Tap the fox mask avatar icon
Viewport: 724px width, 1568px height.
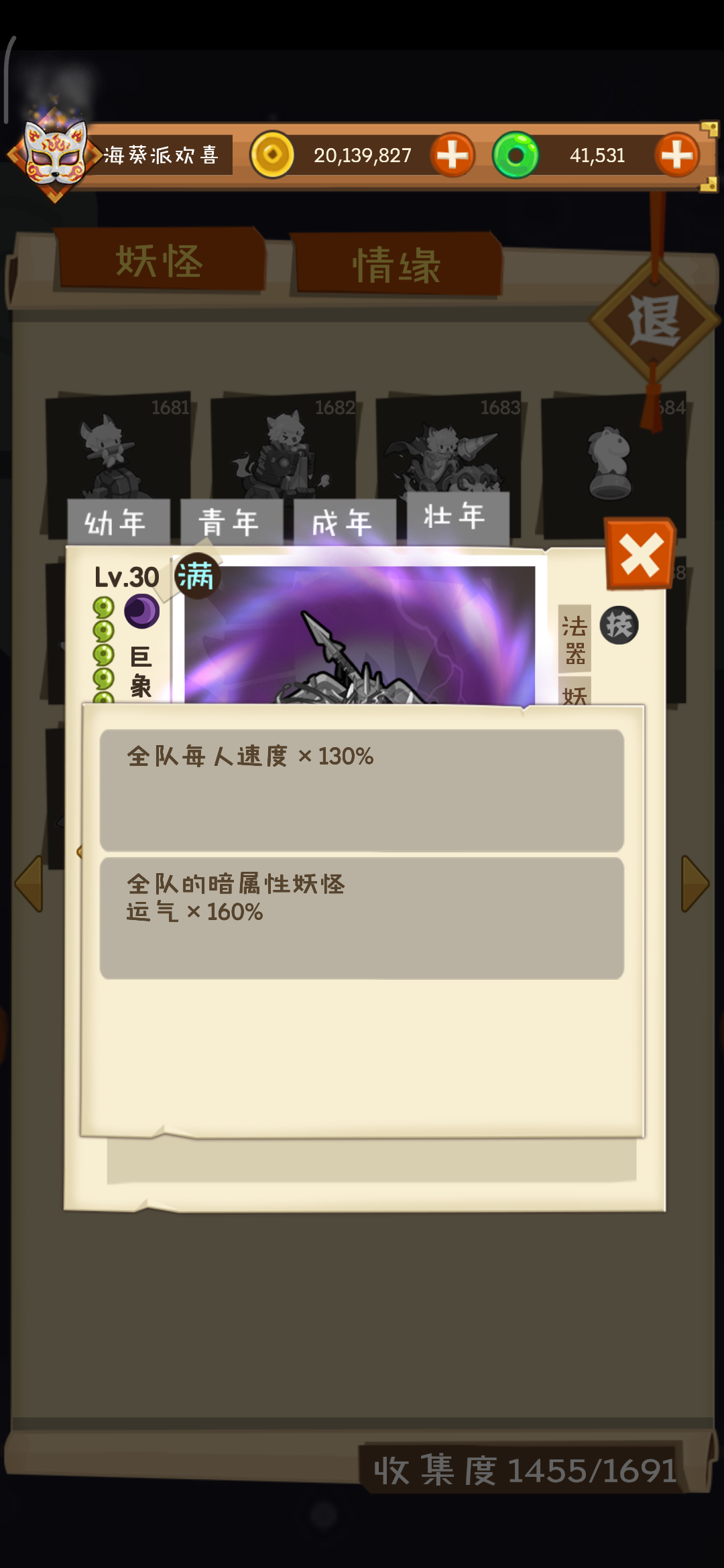click(55, 154)
